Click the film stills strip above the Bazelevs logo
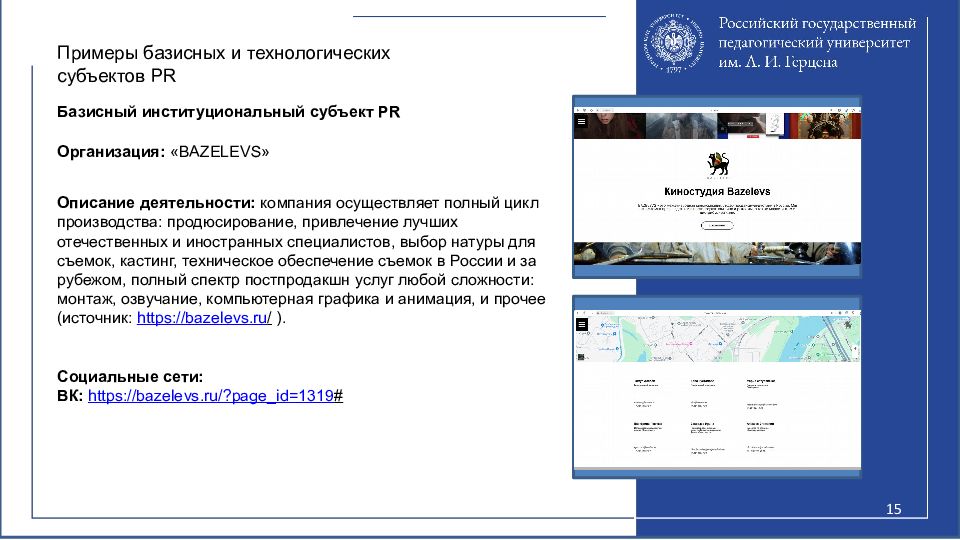Viewport: 960px width, 540px height. coord(717,126)
